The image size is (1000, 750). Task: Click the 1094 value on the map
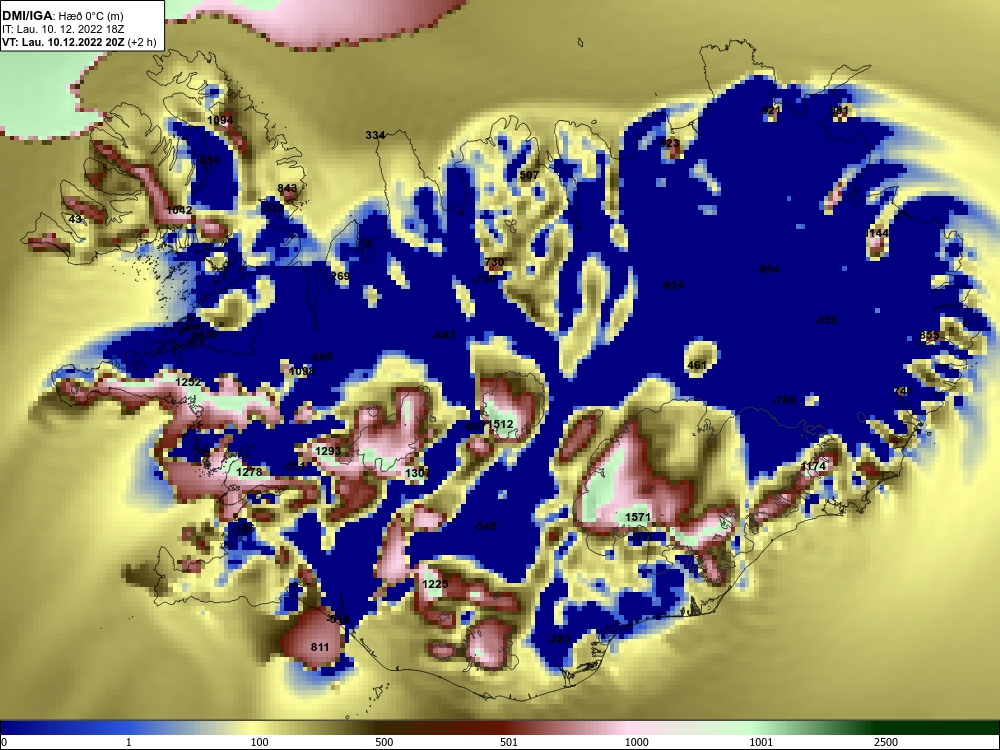(x=220, y=120)
